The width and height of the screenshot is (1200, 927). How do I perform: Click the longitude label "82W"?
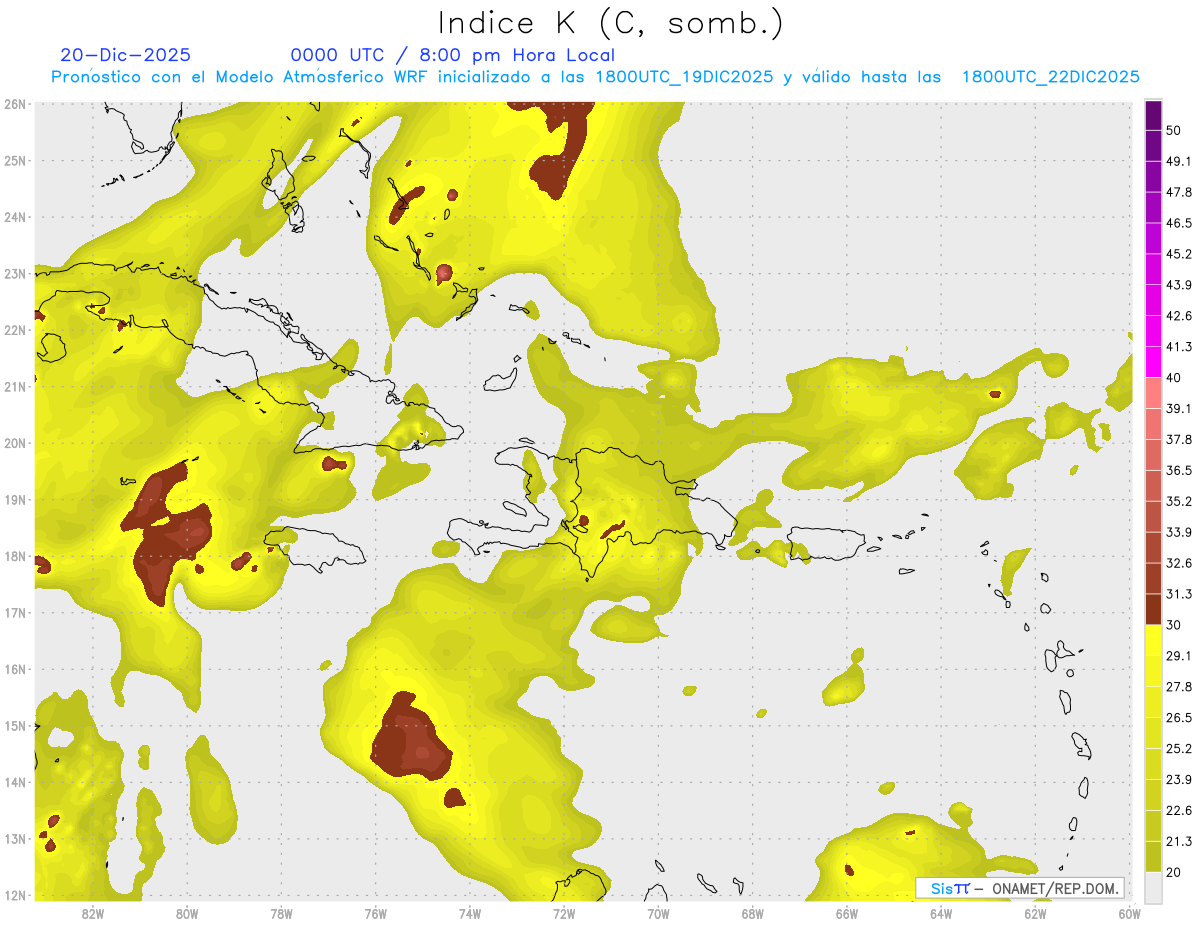[x=93, y=912]
